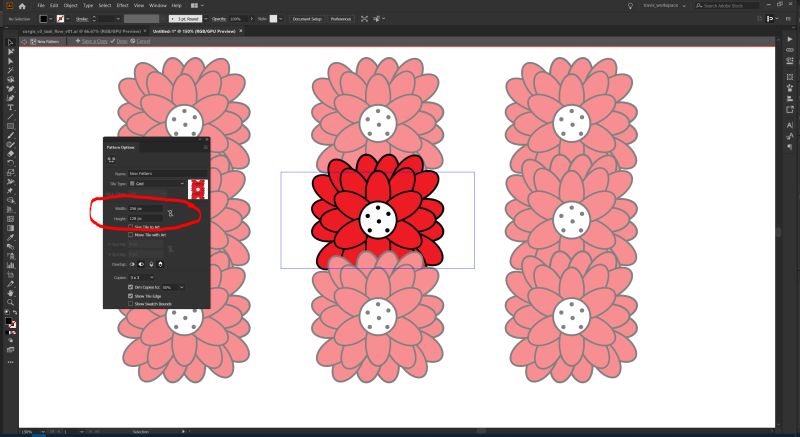Select the Eraser tool
Viewport: 800px width, 437px height.
pyautogui.click(x=10, y=153)
